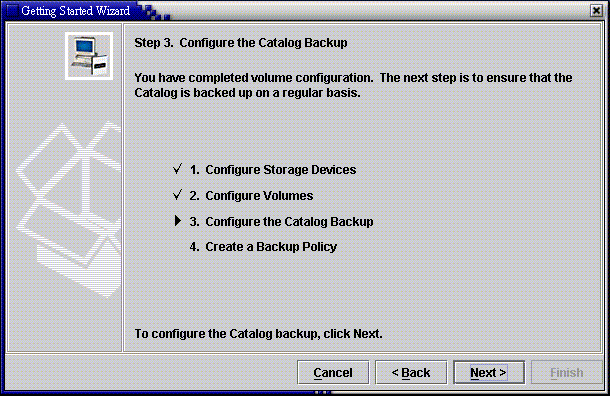This screenshot has height=396, width=610.
Task: Go back with the Back button
Action: (x=411, y=372)
